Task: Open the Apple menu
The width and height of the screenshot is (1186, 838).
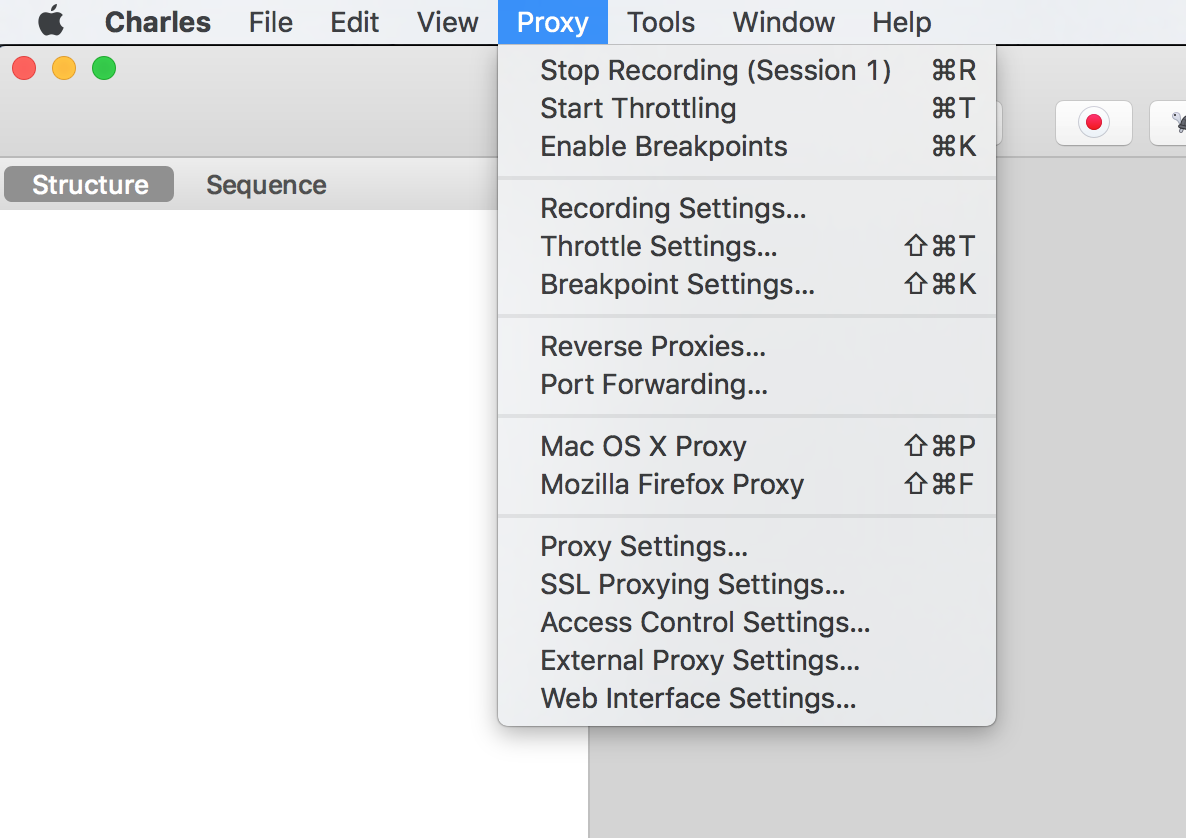Action: tap(51, 22)
